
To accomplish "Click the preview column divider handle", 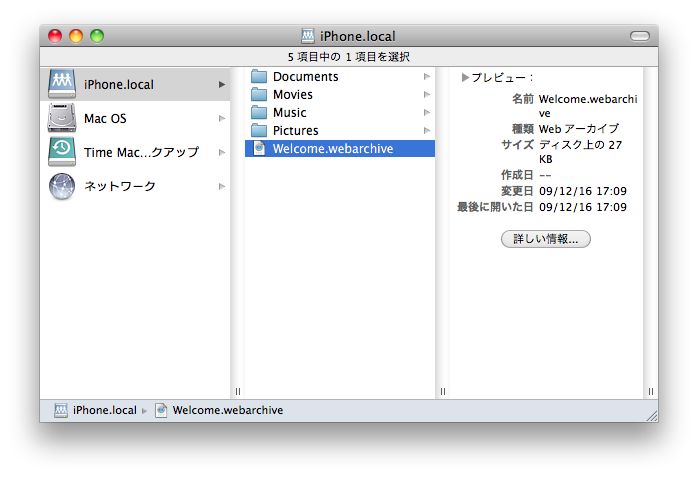I will [651, 392].
